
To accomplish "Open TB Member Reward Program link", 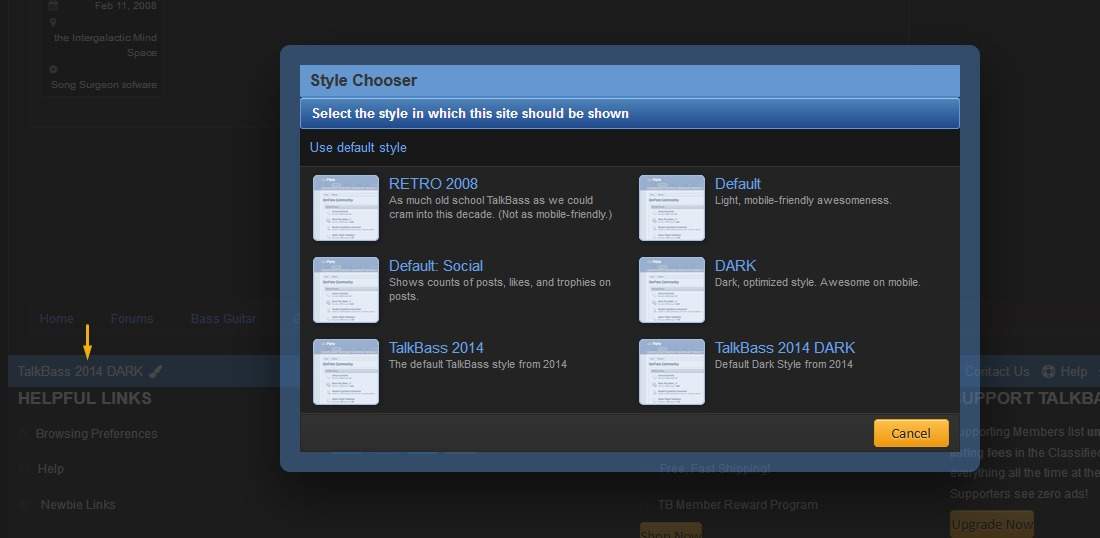I will 737,504.
